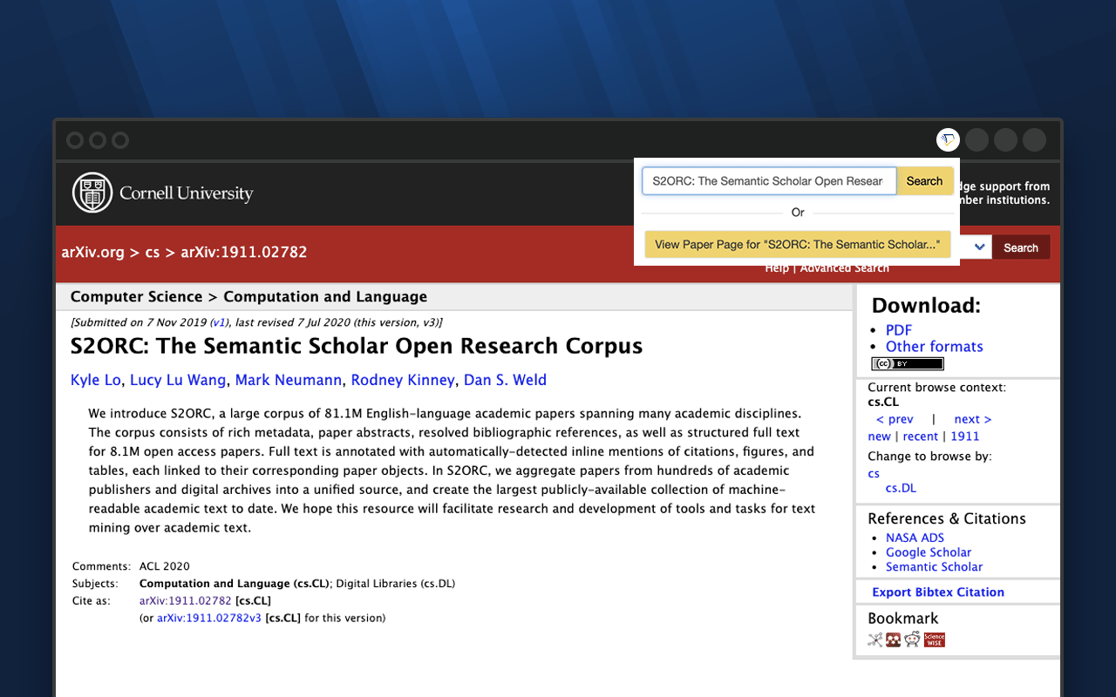
Task: Click Export Bibtex Citation
Action: pos(937,592)
